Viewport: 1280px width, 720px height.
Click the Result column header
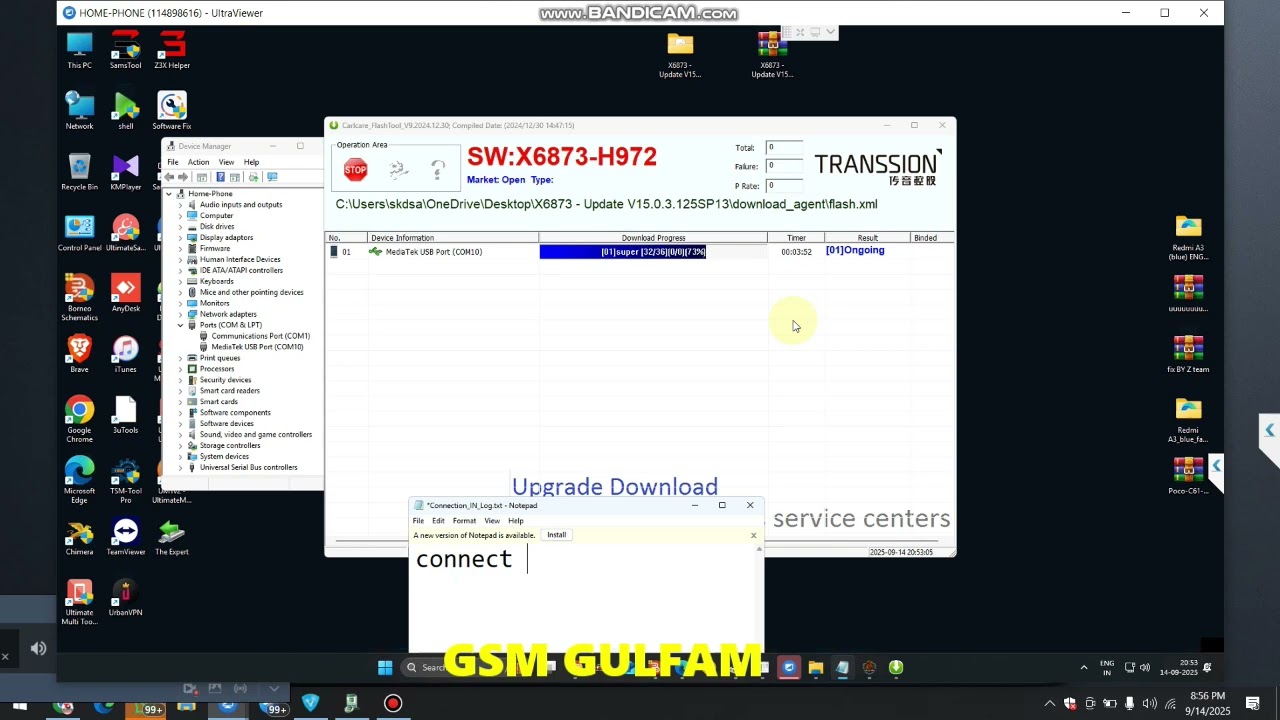(867, 238)
